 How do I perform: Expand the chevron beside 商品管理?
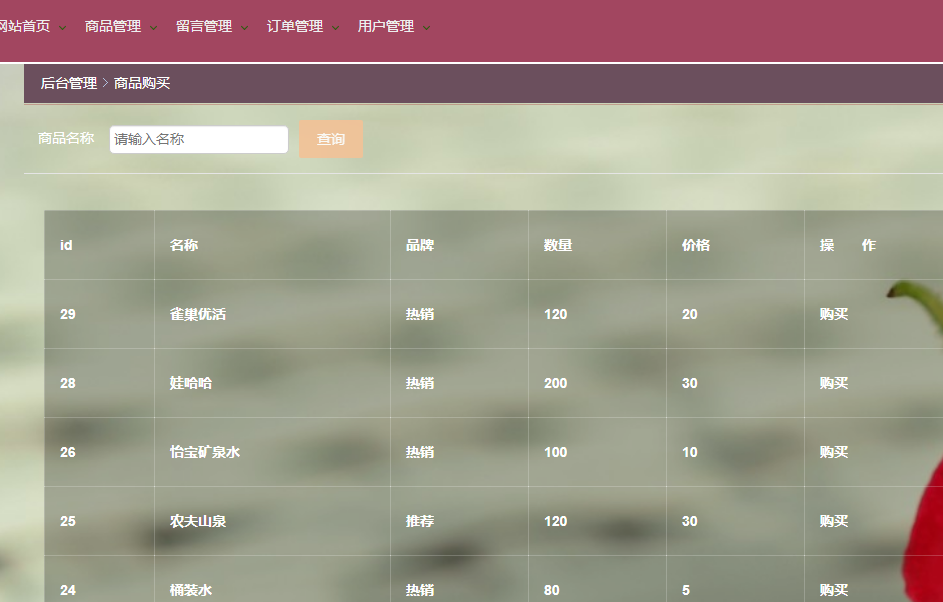pos(153,28)
